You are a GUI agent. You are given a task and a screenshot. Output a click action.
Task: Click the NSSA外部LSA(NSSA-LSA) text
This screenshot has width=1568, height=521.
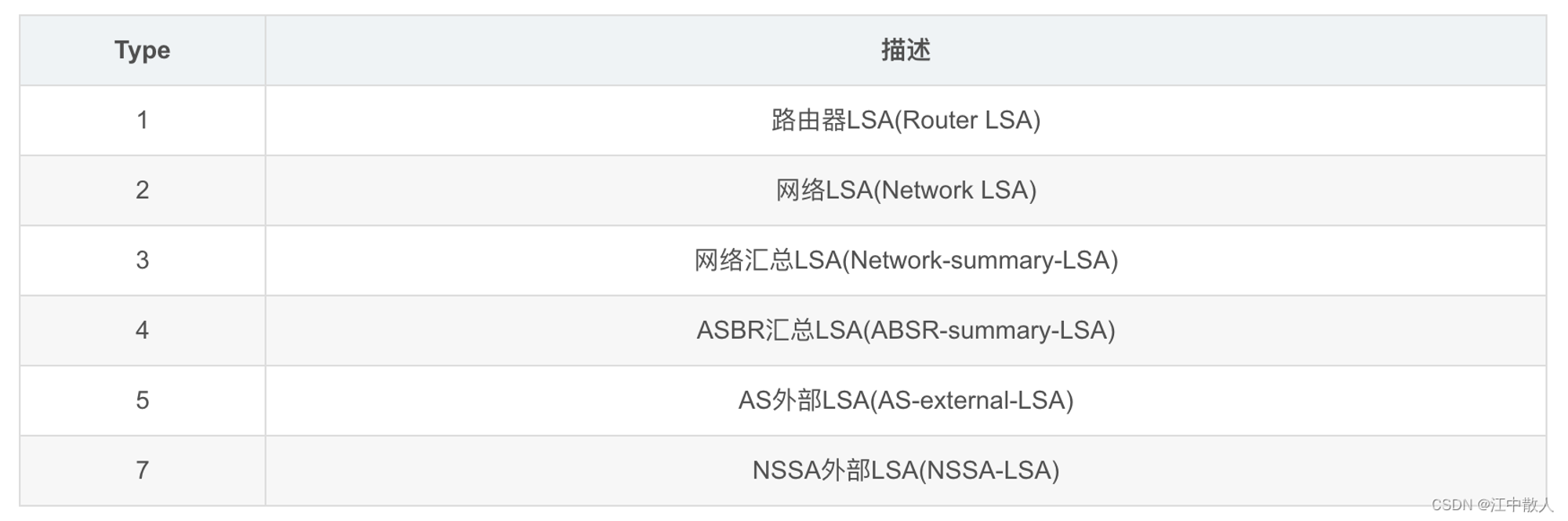pos(906,471)
